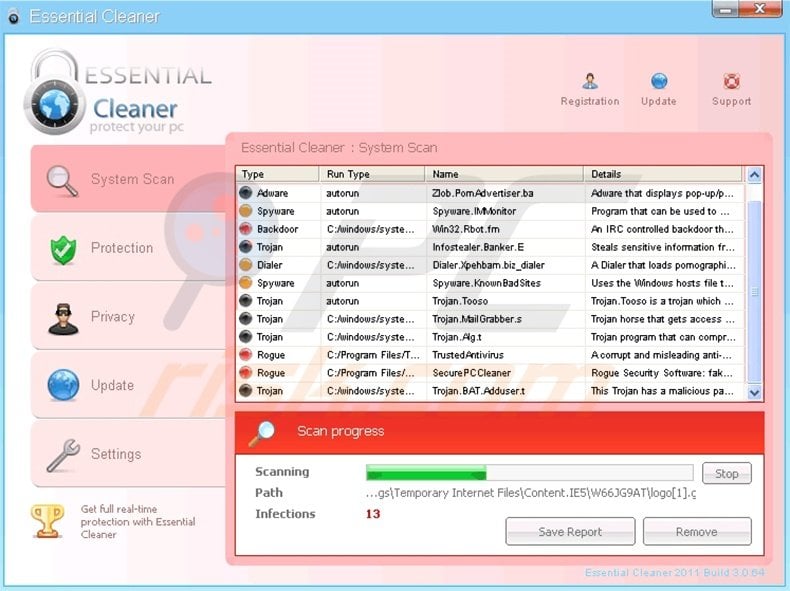Screen dimensions: 790x591
Task: Select the Win32.Rbot.fm entry
Action: point(466,229)
